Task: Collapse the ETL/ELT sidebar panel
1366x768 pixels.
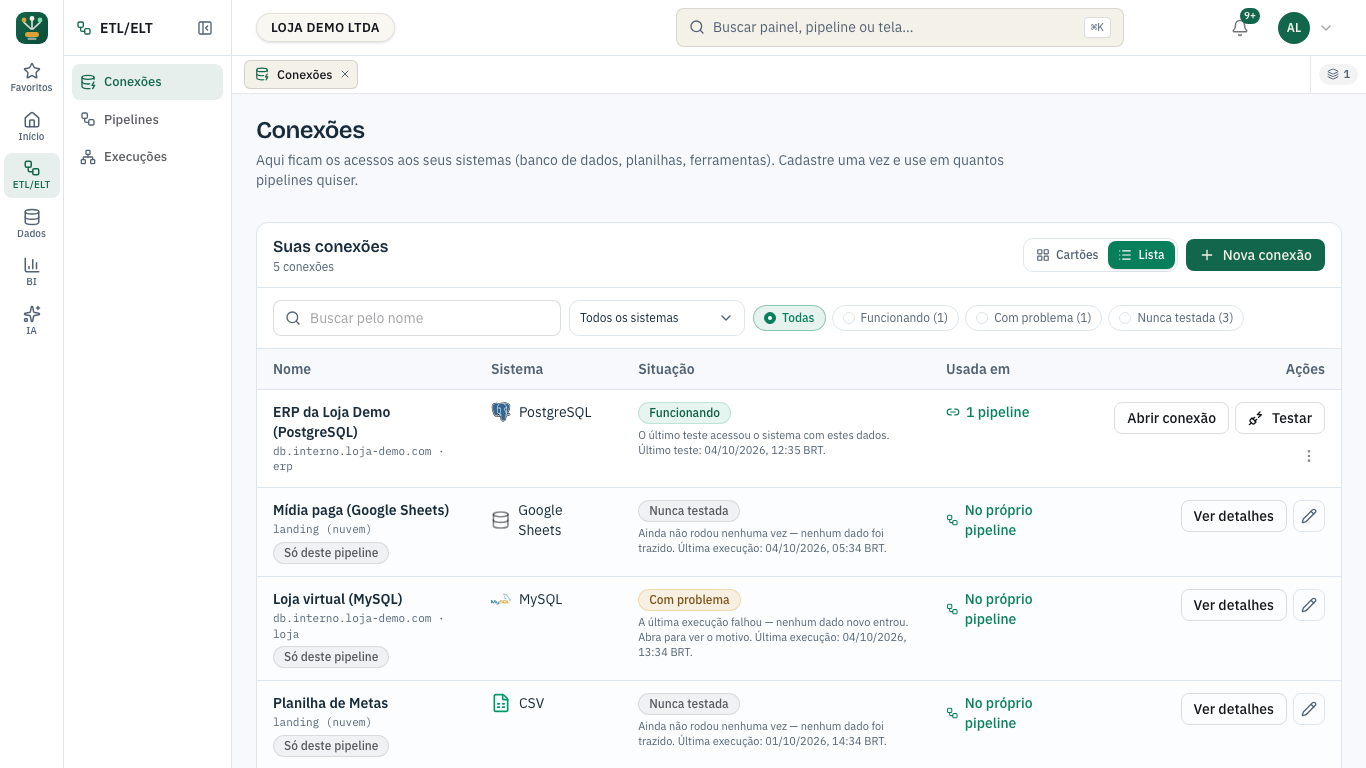Action: point(205,28)
